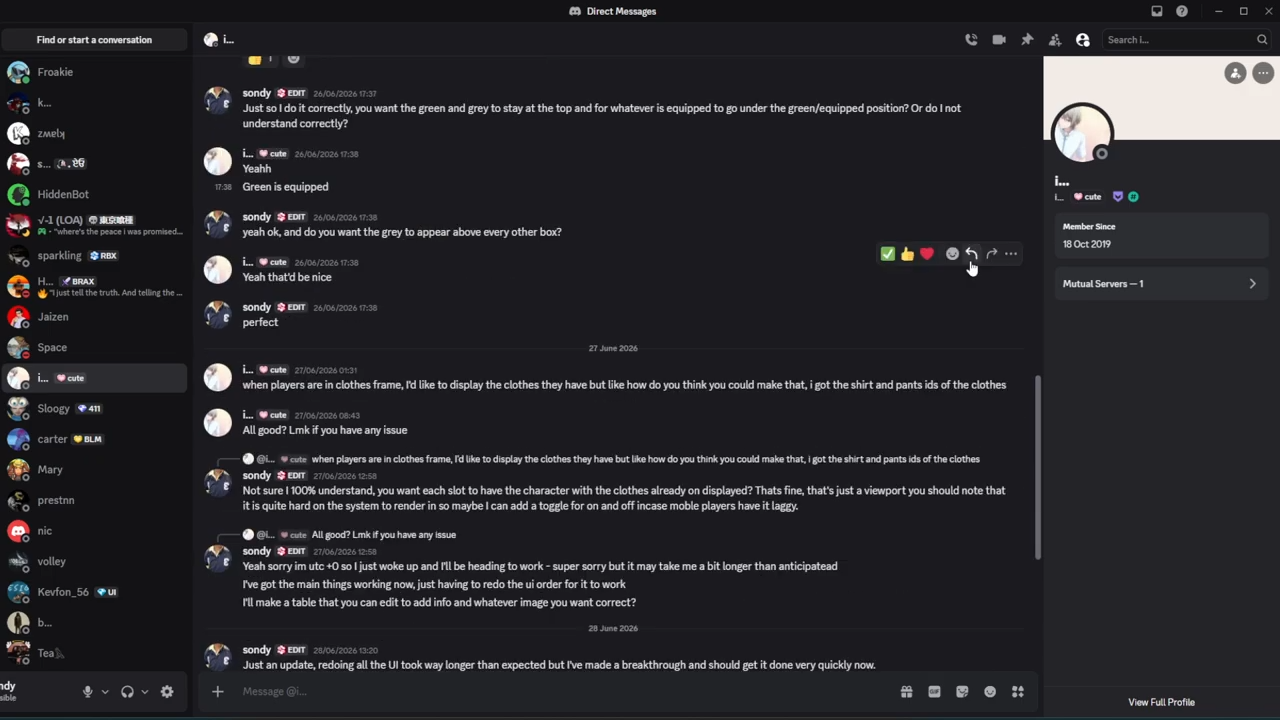Open microphone input options arrow
1280x720 pixels.
105,692
